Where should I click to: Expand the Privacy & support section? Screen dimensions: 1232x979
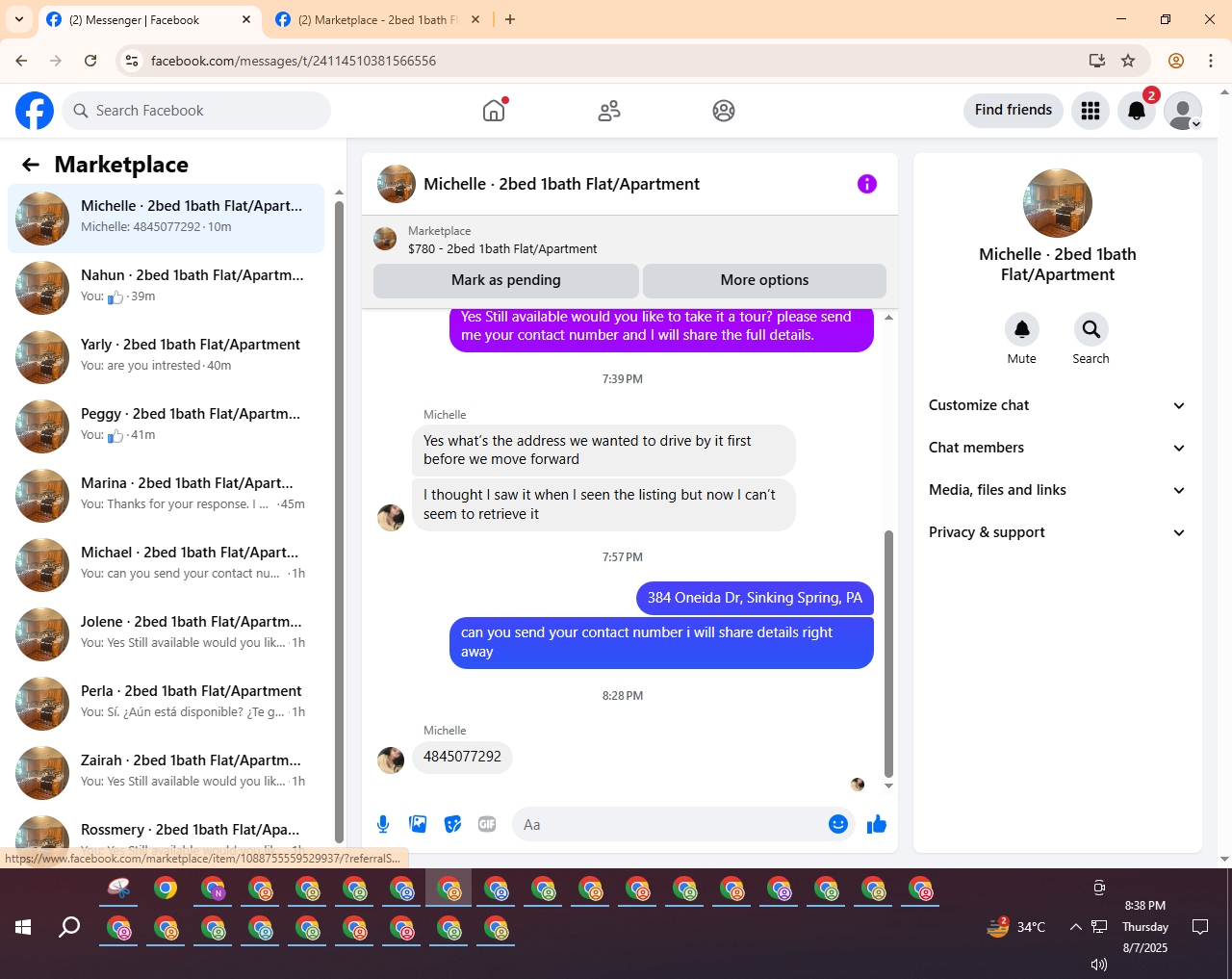[1058, 532]
